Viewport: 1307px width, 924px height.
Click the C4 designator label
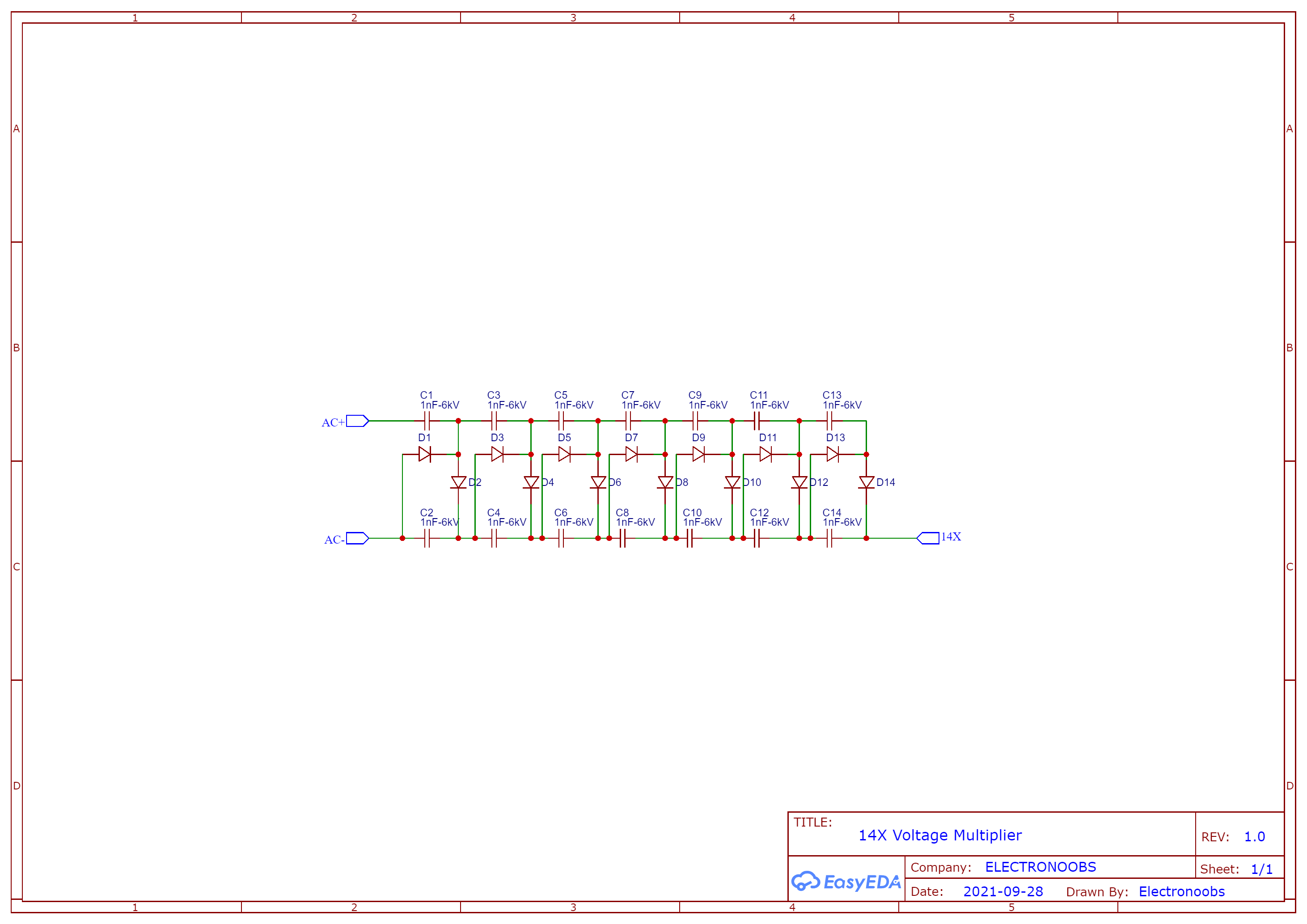coord(494,513)
